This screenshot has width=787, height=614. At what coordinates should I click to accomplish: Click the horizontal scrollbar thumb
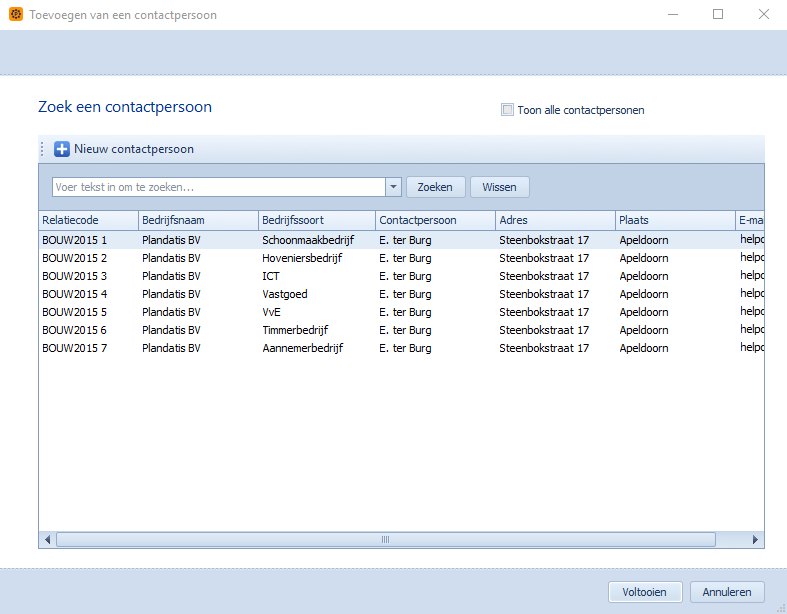pos(385,540)
